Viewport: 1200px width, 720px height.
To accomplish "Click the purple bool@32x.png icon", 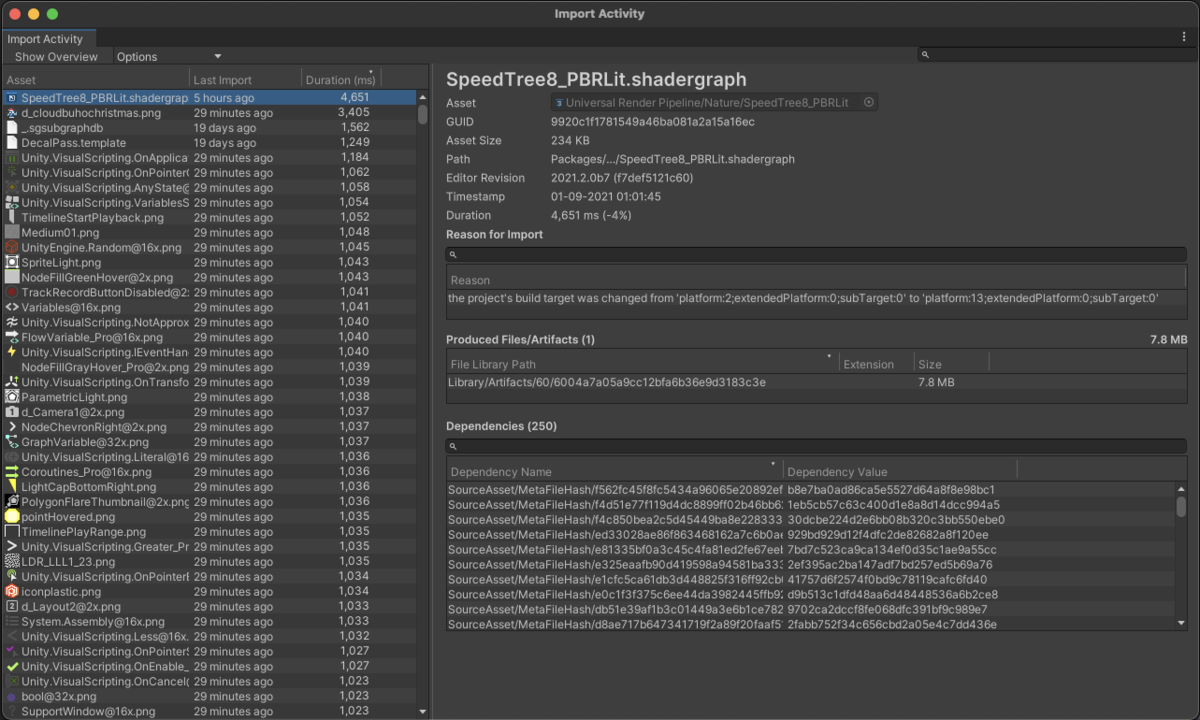I will pos(12,696).
